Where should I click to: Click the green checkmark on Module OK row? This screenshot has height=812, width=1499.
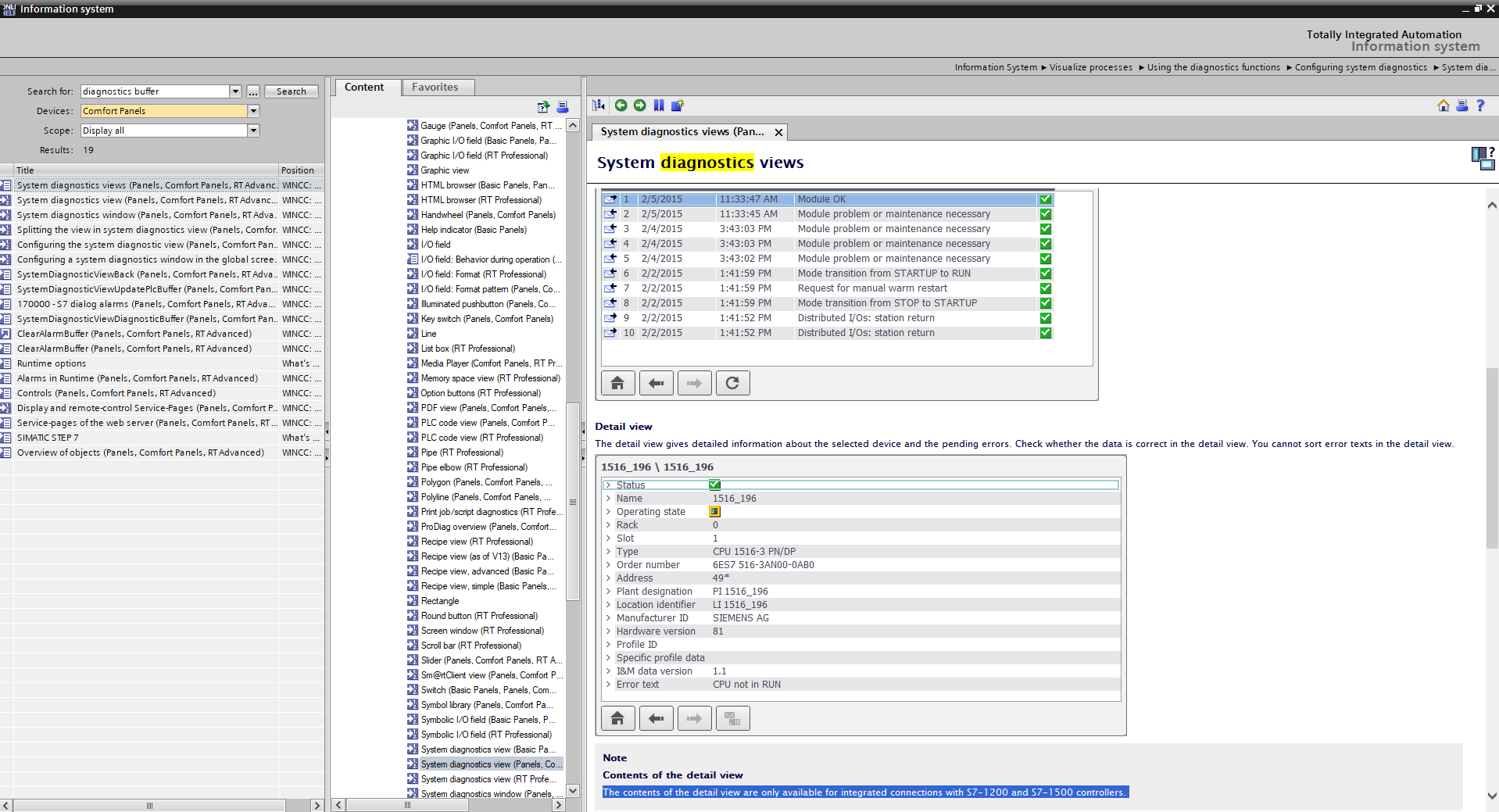coord(1045,199)
